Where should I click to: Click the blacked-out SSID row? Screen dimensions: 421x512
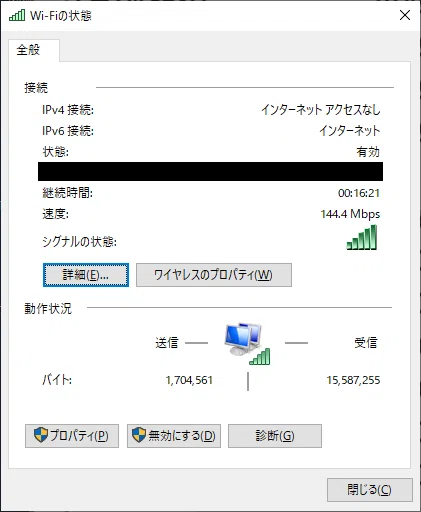tap(210, 172)
